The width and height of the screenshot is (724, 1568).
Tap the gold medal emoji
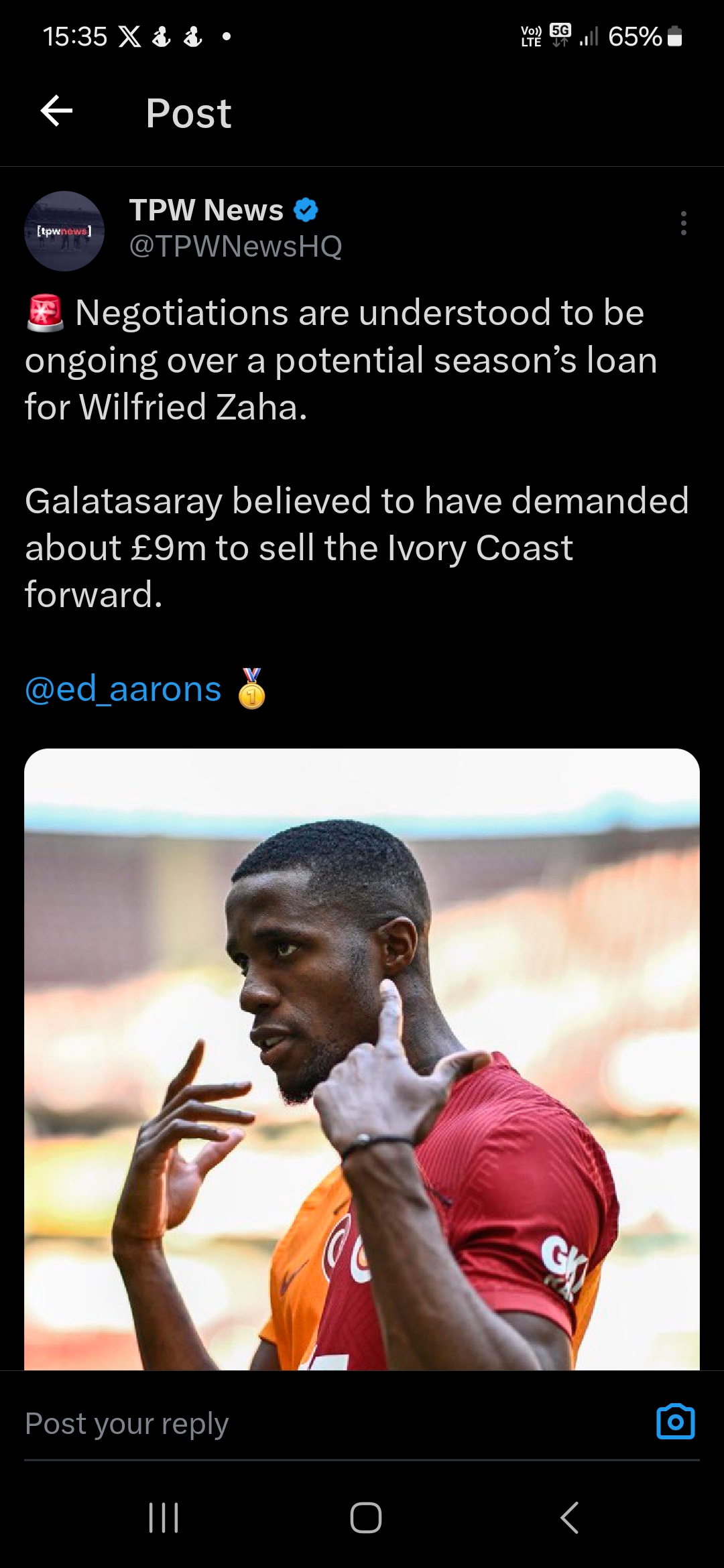coord(252,689)
